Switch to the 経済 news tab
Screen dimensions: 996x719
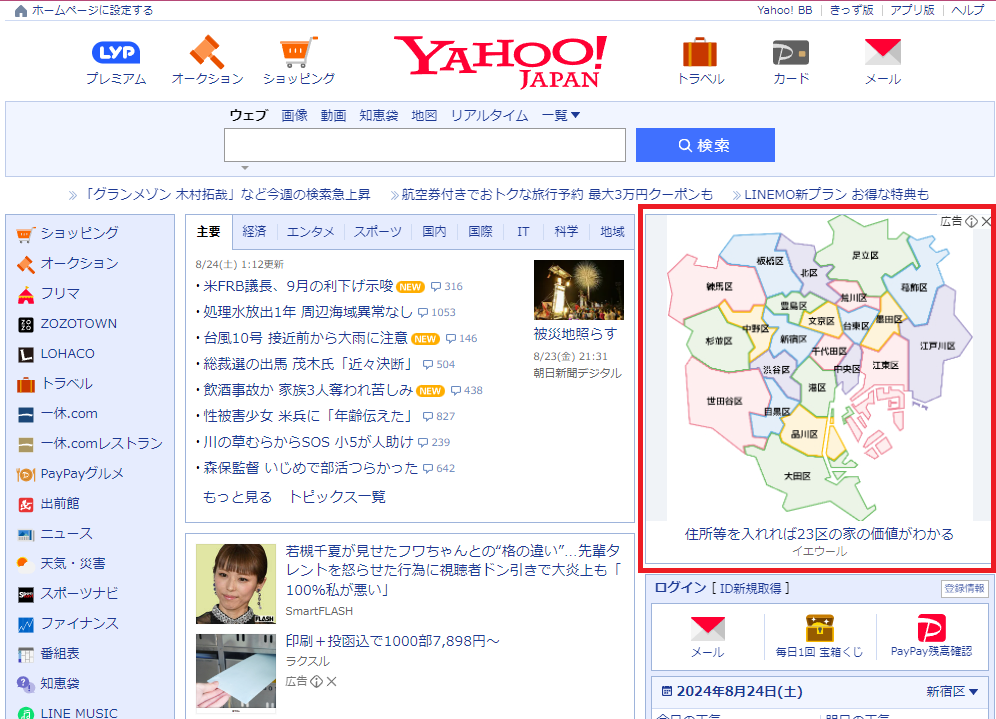254,231
